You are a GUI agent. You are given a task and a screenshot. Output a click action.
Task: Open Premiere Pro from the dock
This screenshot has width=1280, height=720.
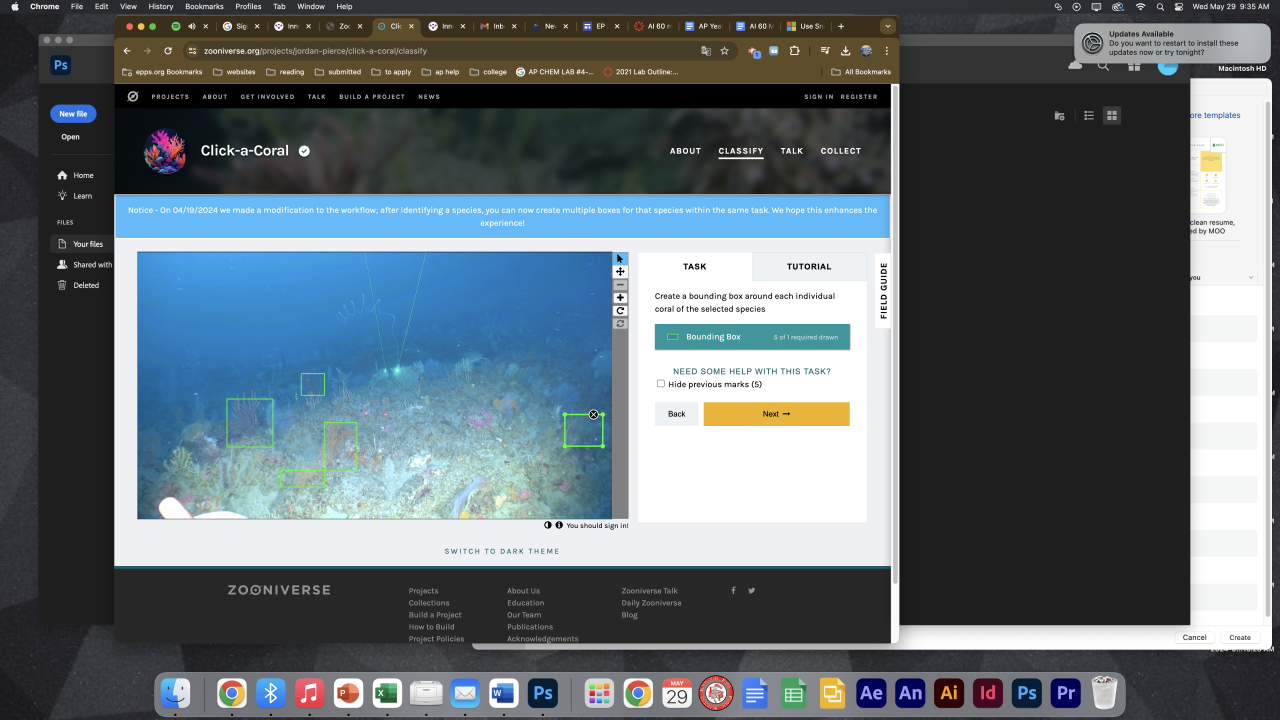pyautogui.click(x=1066, y=693)
